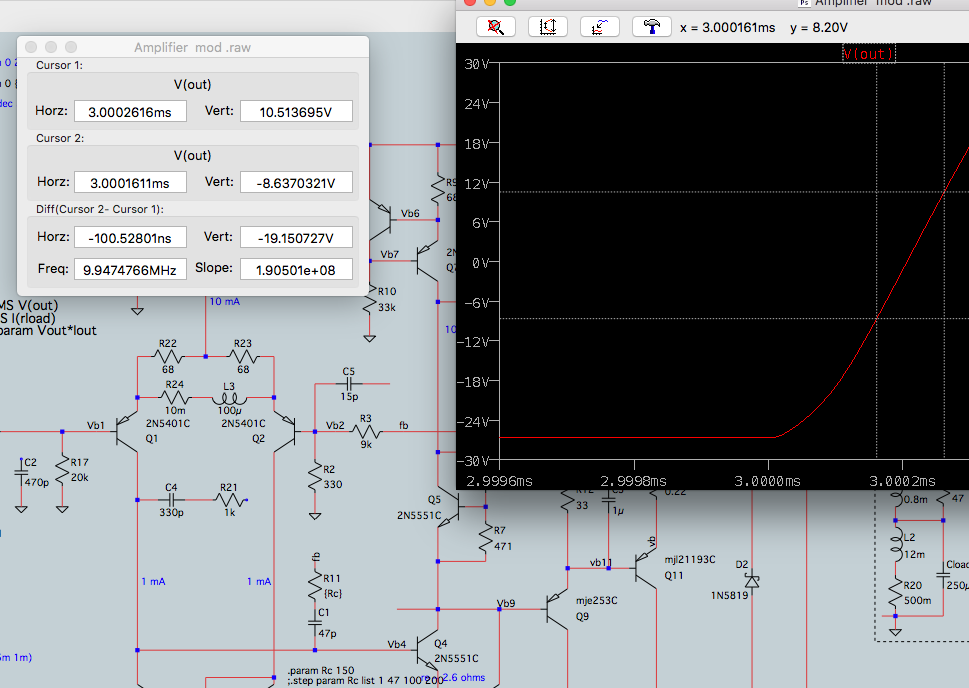Click the Cursor 2 Vert field -8.6370321V
The width and height of the screenshot is (969, 688).
coord(296,183)
